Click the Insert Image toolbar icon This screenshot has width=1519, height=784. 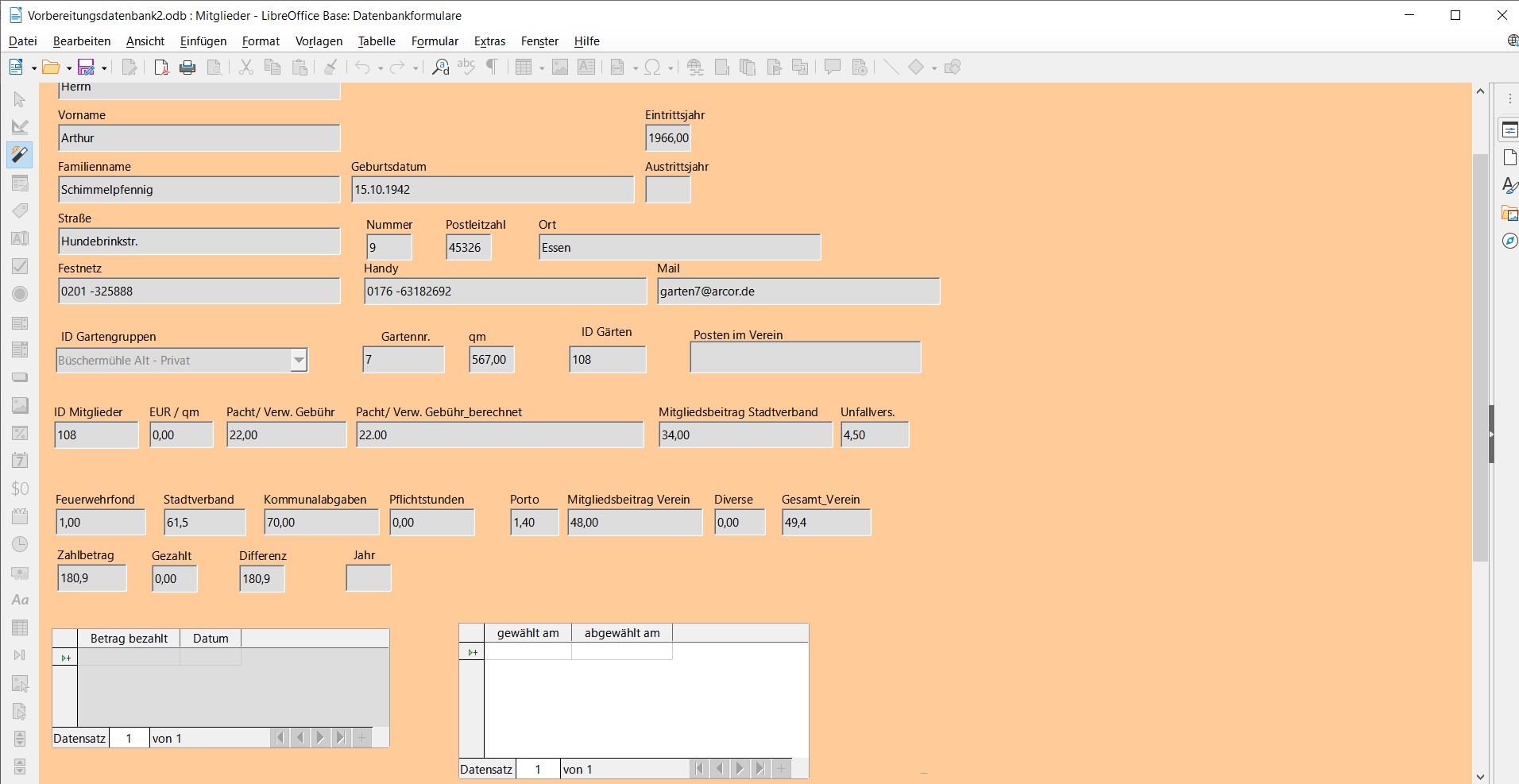(562, 67)
